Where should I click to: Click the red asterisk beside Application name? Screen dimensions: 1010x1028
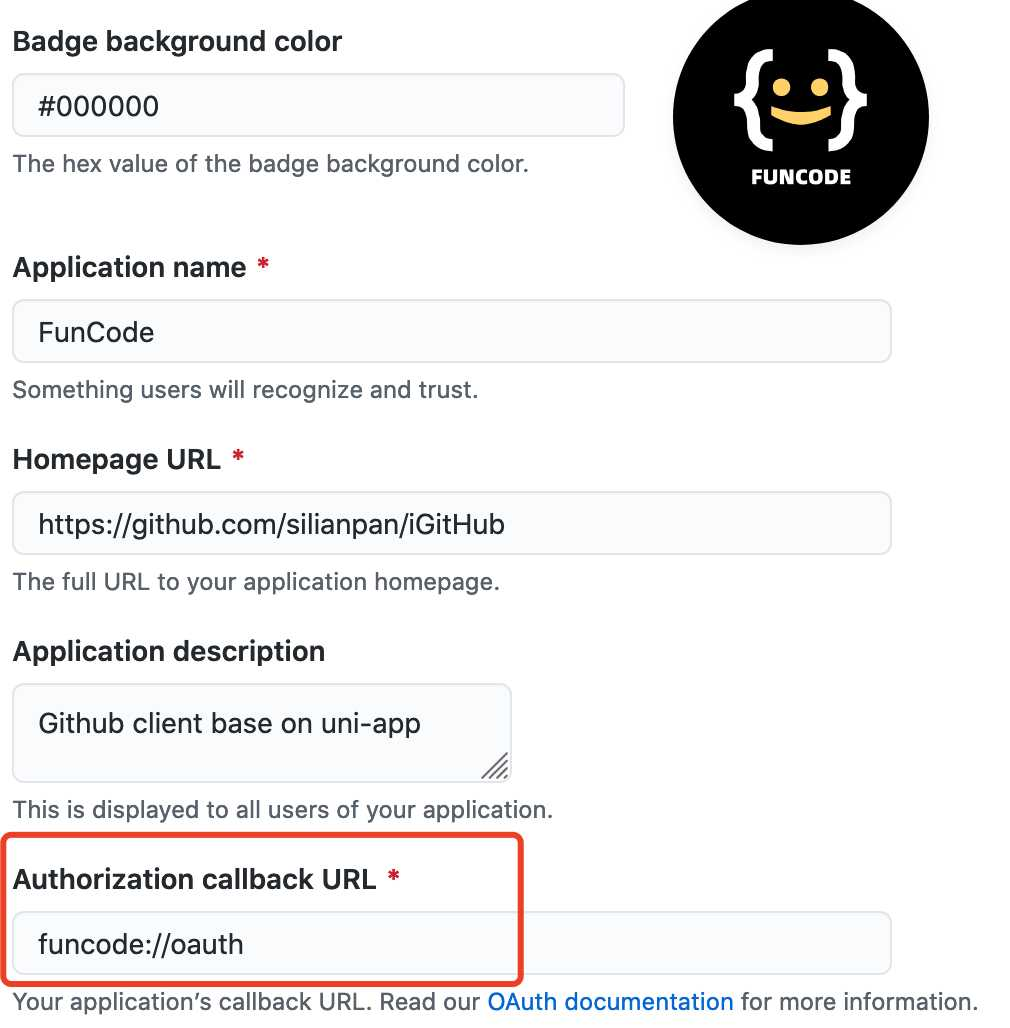pyautogui.click(x=263, y=264)
